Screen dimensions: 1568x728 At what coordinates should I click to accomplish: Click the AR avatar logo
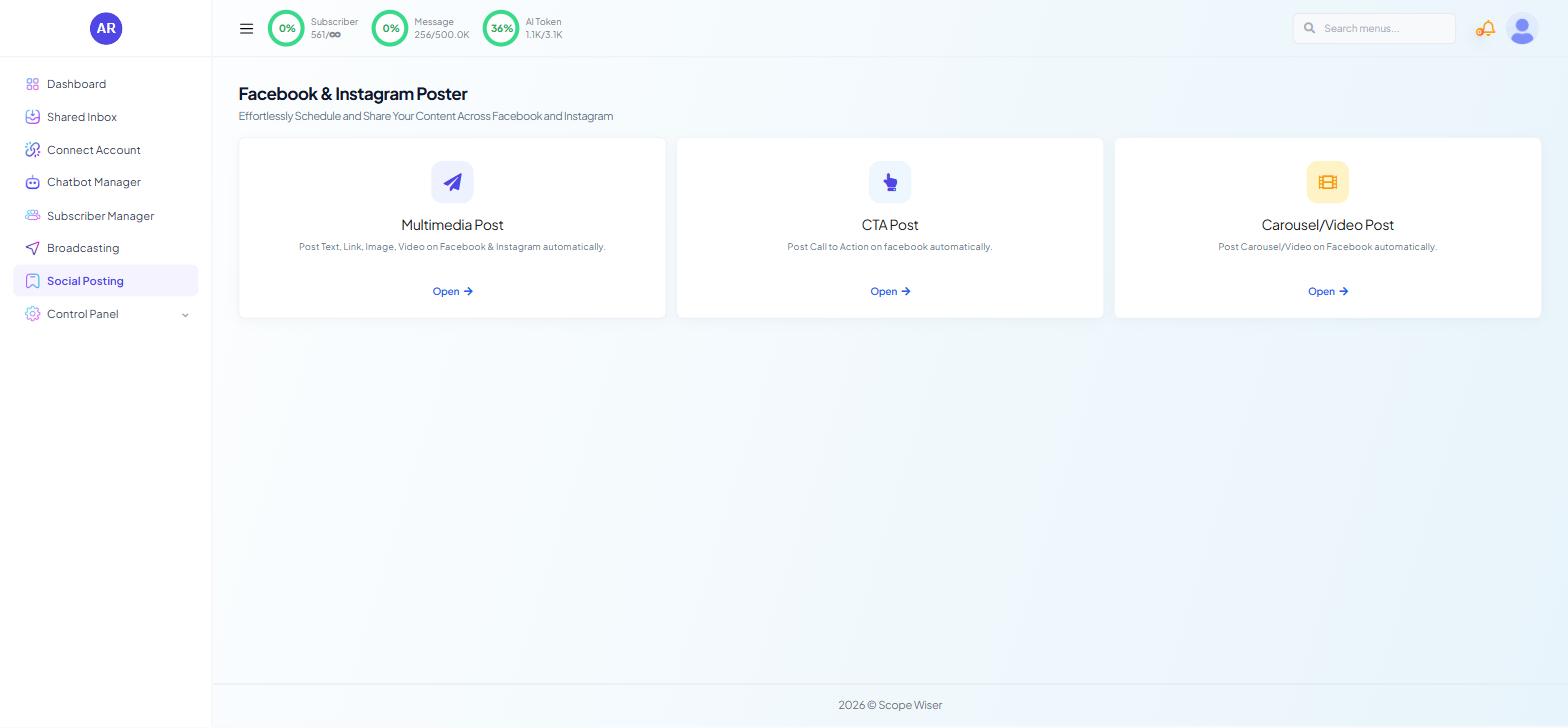click(x=106, y=28)
